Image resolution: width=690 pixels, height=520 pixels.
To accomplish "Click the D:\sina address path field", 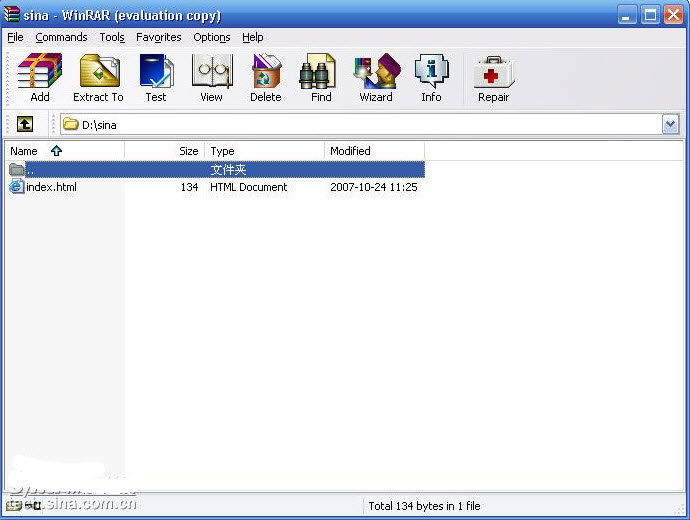I will 370,125.
